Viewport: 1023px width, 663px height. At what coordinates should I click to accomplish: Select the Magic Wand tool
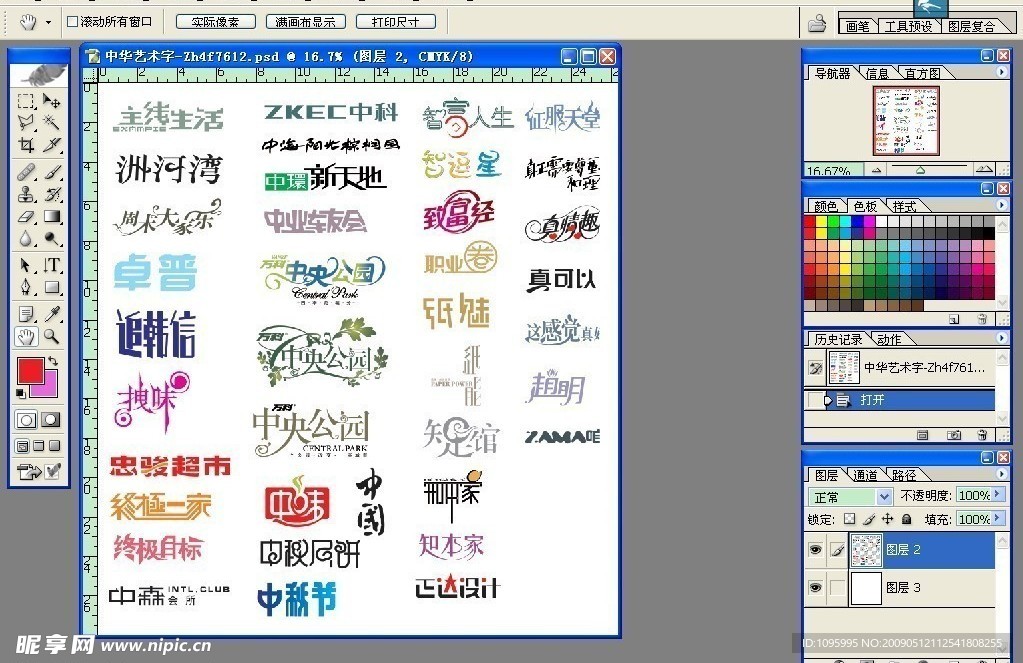pos(52,122)
